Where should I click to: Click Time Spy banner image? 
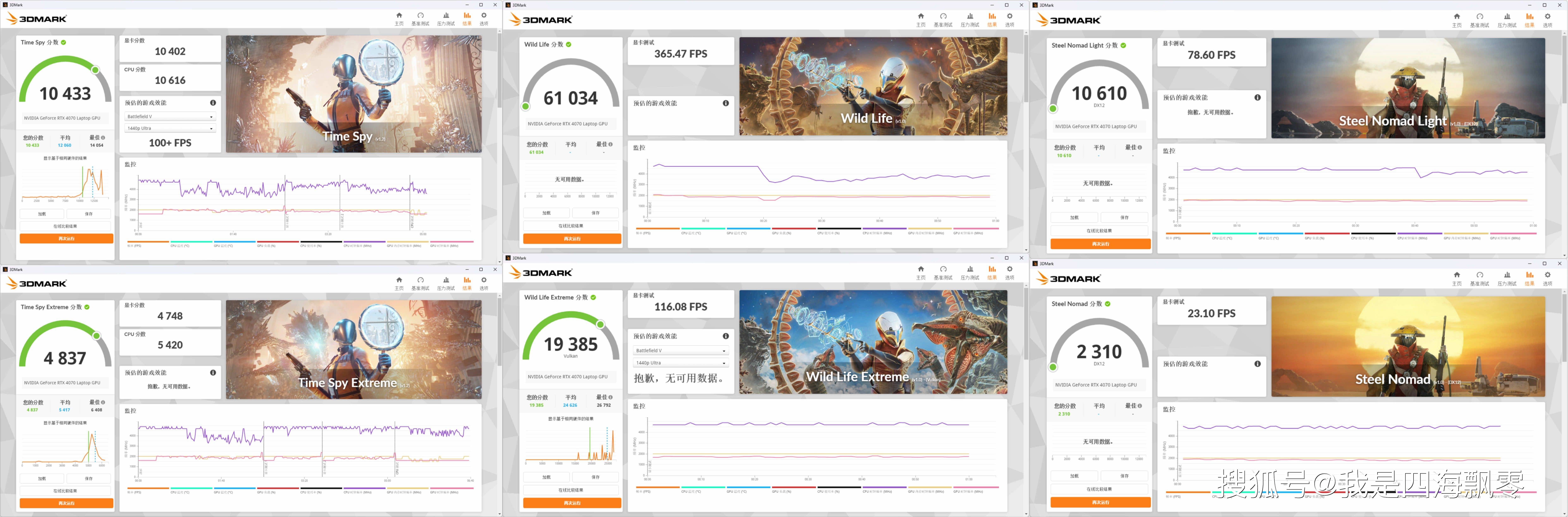(354, 94)
